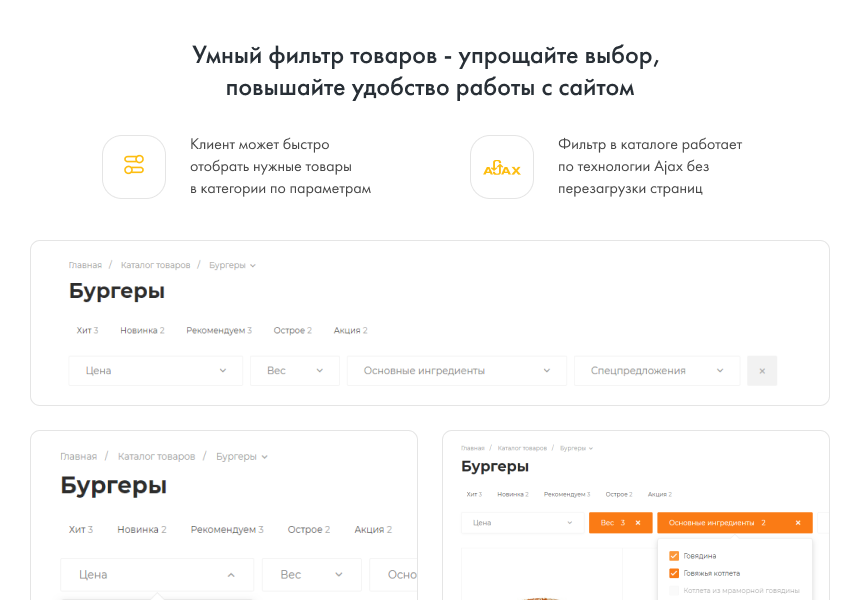Open the Спецпредложения dropdown

(656, 370)
